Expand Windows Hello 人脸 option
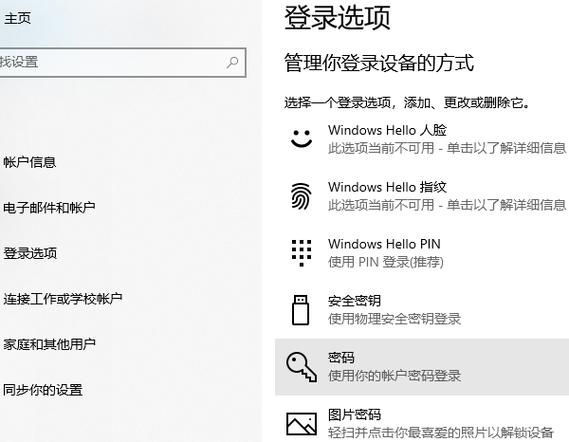569x442 pixels. [422, 139]
